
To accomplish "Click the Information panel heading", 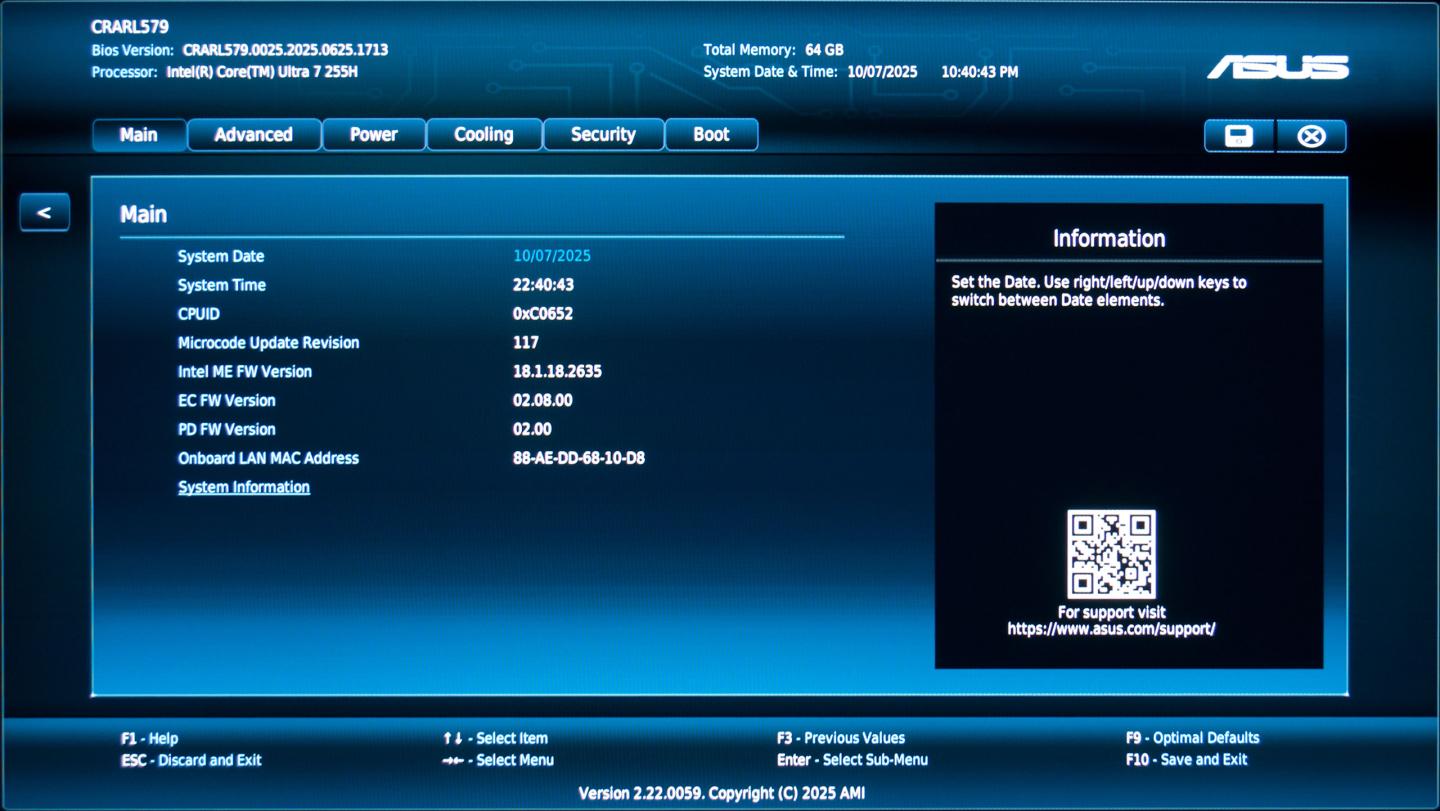I will click(x=1109, y=239).
